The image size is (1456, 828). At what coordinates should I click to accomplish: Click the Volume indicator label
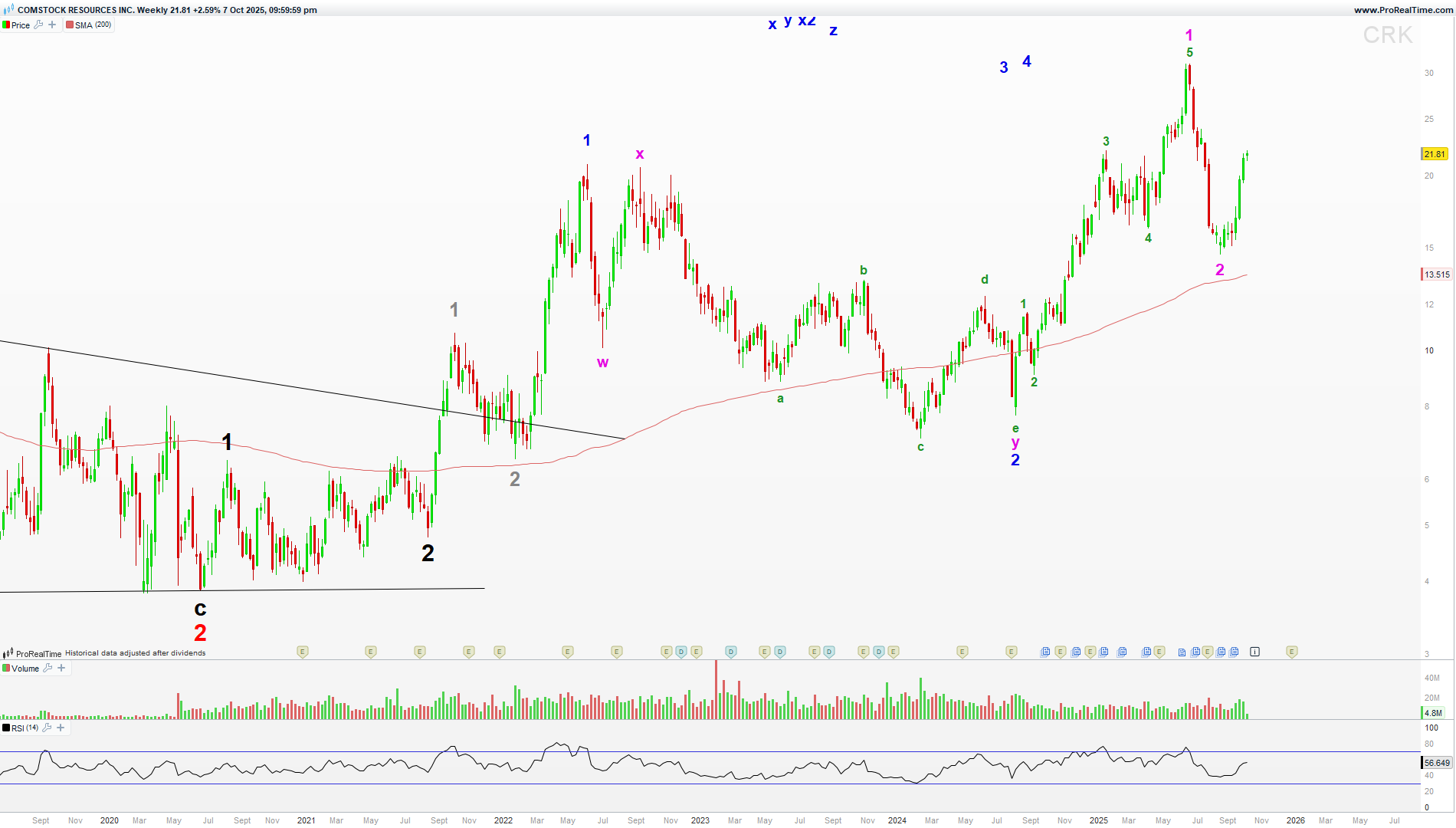click(25, 669)
